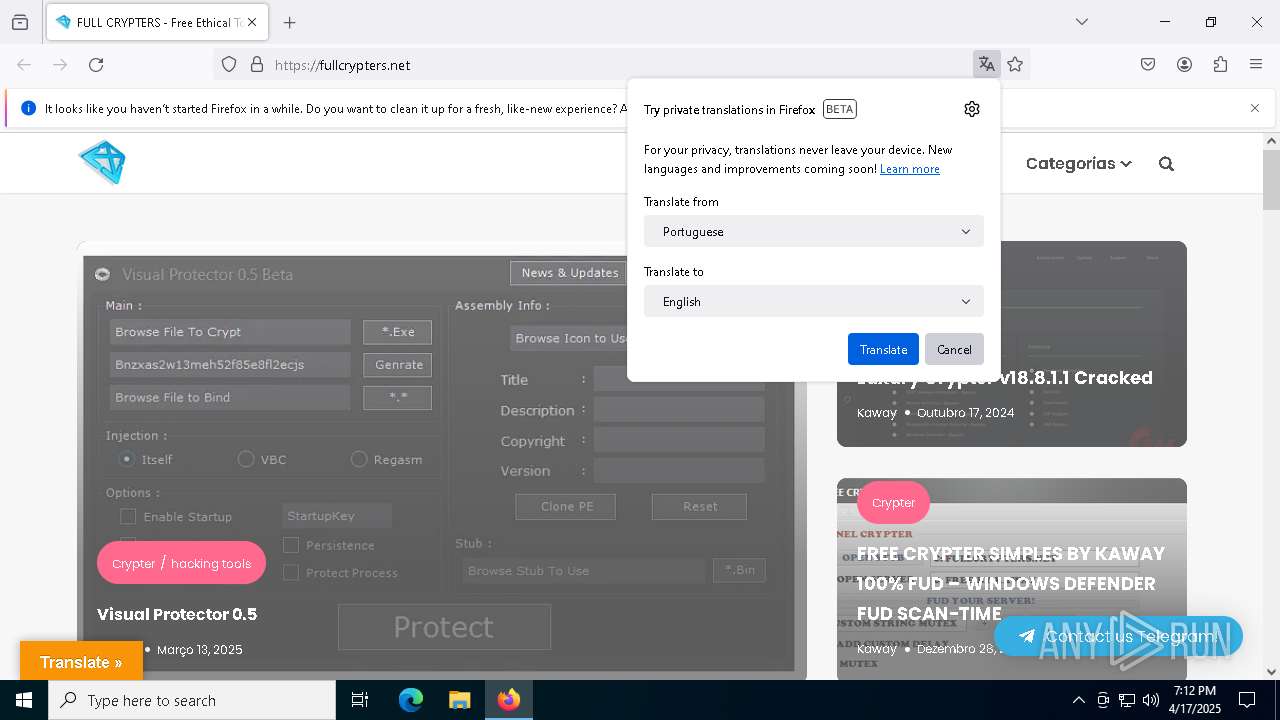This screenshot has height=720, width=1280.
Task: Open FREE CRYPTER SIMPLES BY KAWAY post
Action: point(1011,583)
